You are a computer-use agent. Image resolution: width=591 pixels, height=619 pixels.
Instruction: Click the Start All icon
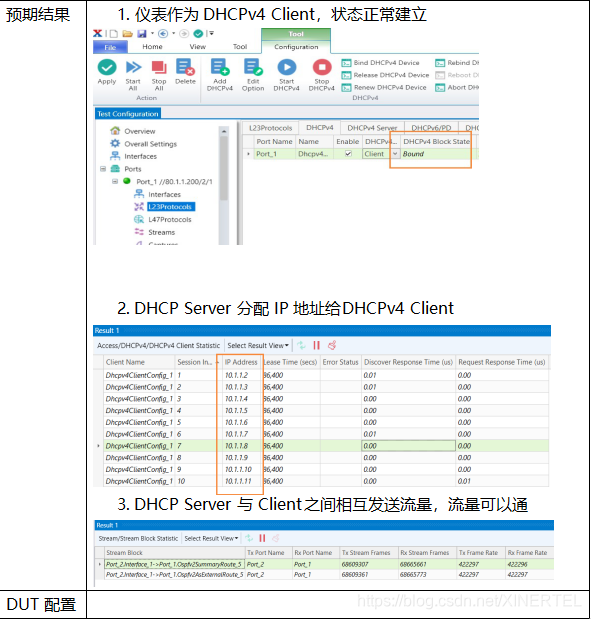pos(133,67)
